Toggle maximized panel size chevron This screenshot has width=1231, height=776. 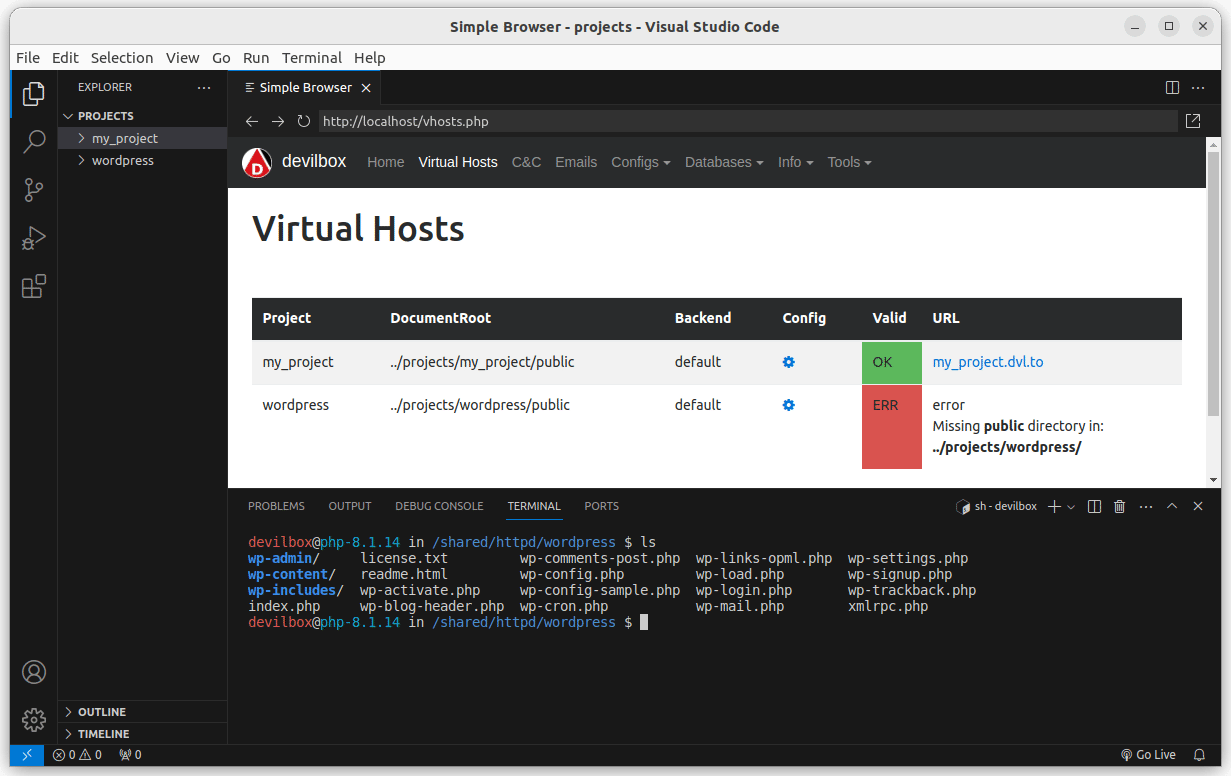pos(1172,507)
